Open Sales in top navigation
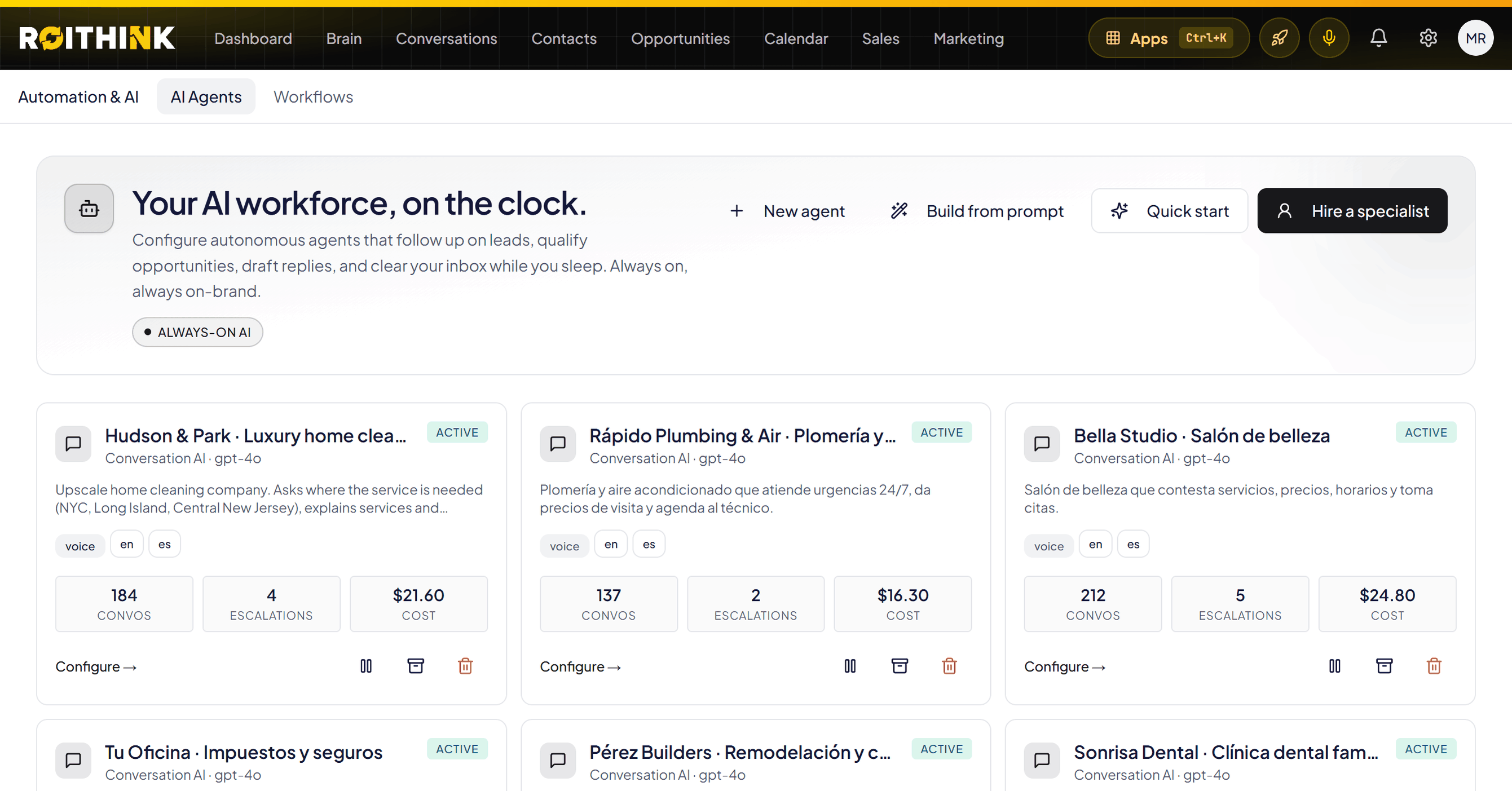This screenshot has height=791, width=1512. (x=880, y=38)
